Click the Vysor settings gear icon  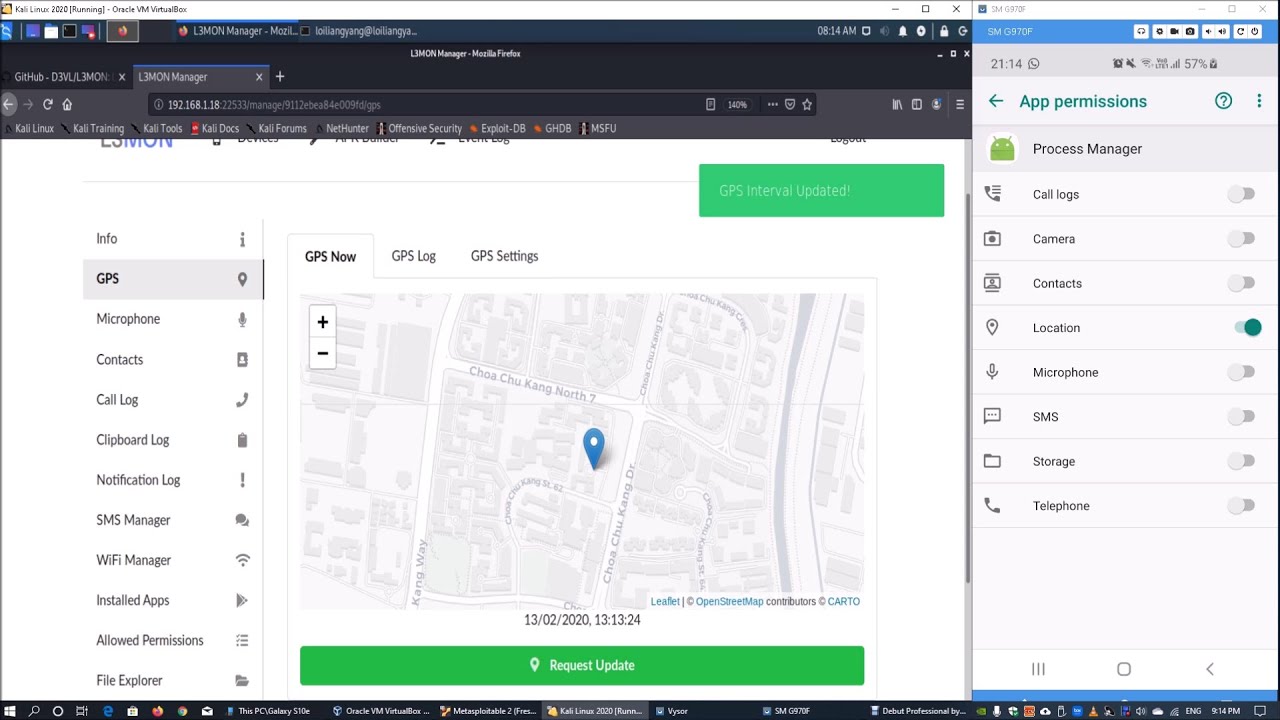pos(1159,31)
